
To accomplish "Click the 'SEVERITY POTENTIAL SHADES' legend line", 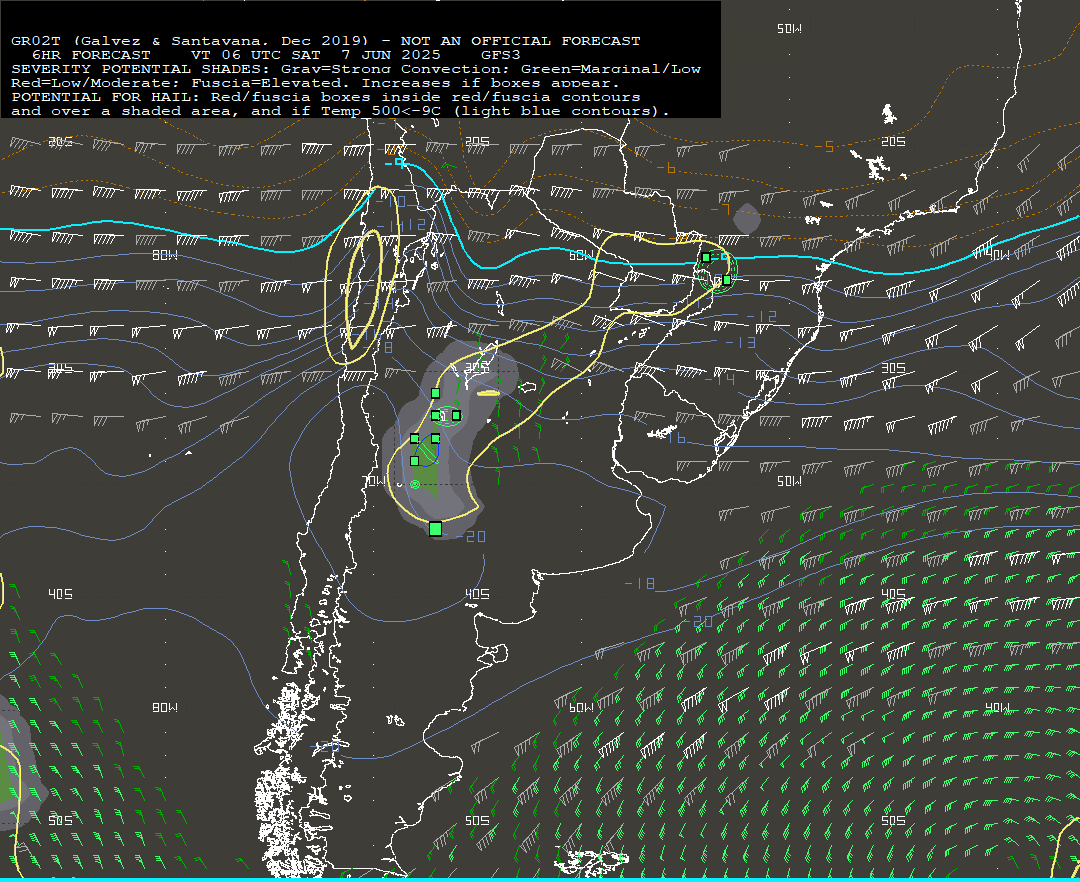I will tap(356, 69).
